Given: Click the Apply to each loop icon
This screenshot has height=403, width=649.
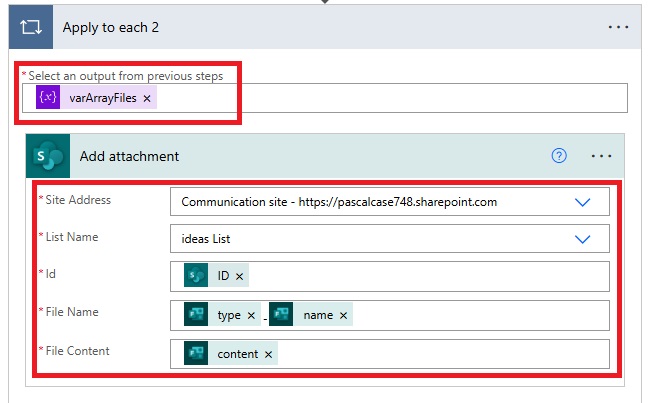Looking at the screenshot, I should [x=30, y=26].
